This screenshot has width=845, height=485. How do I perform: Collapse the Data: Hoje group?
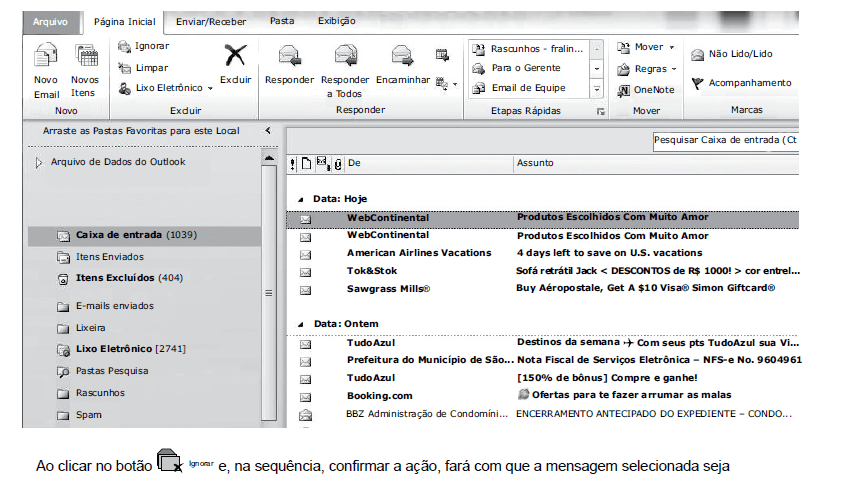pos(301,199)
